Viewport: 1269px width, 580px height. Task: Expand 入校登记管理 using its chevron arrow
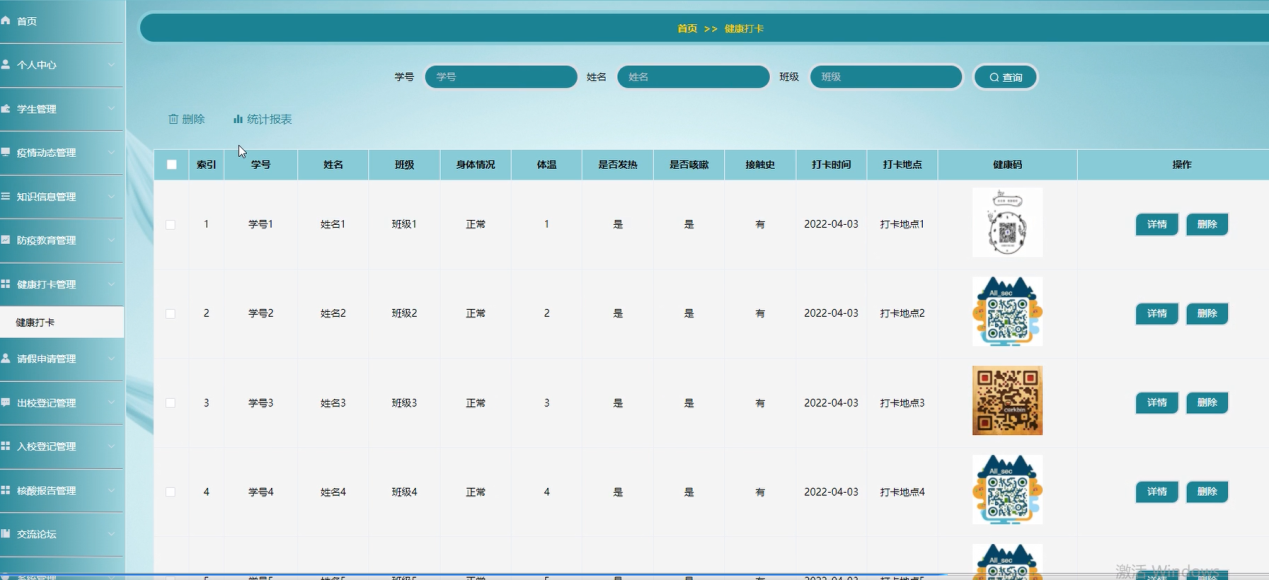click(x=112, y=447)
